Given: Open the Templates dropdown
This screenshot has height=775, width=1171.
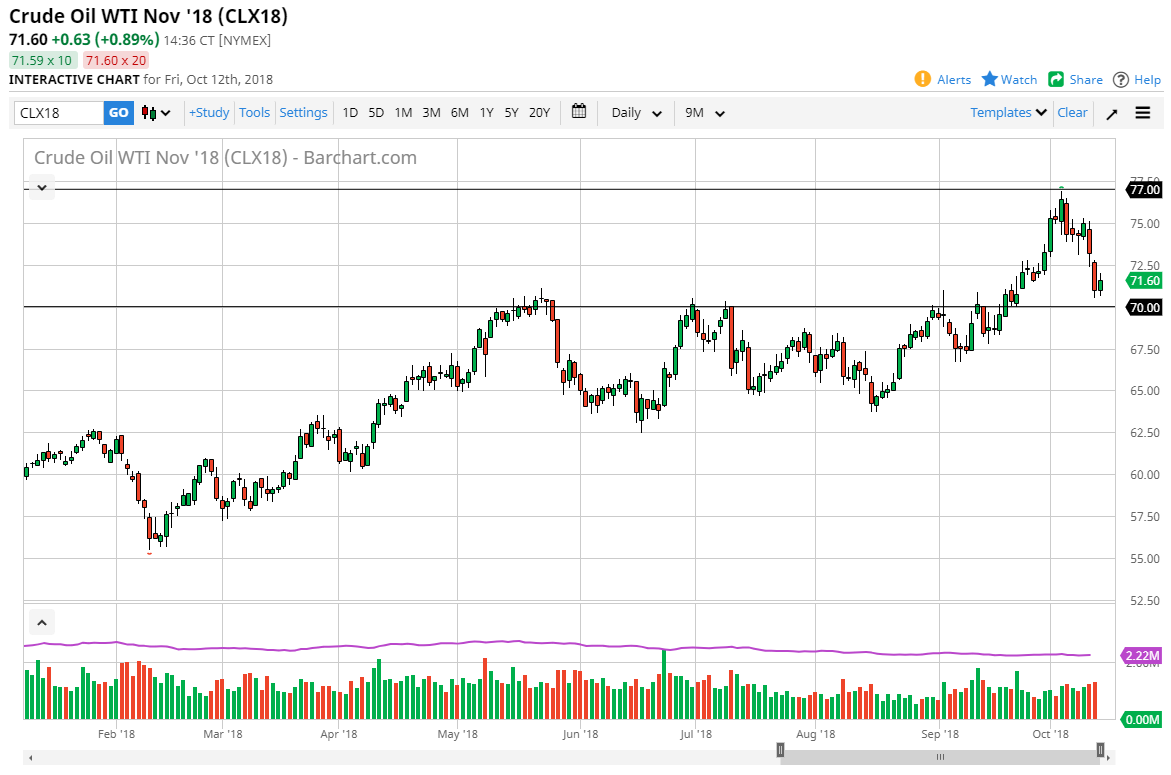Looking at the screenshot, I should click(x=1008, y=113).
